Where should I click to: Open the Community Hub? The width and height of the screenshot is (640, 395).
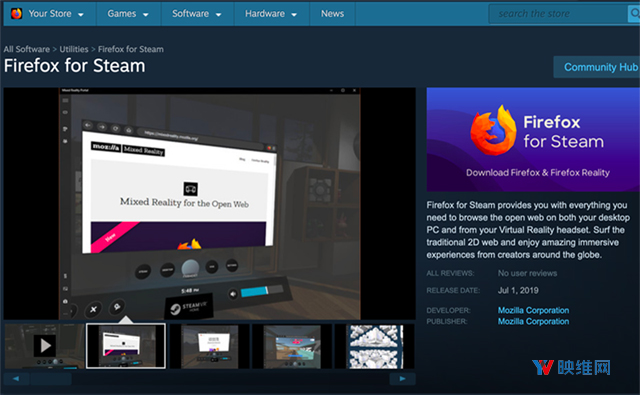click(x=598, y=67)
